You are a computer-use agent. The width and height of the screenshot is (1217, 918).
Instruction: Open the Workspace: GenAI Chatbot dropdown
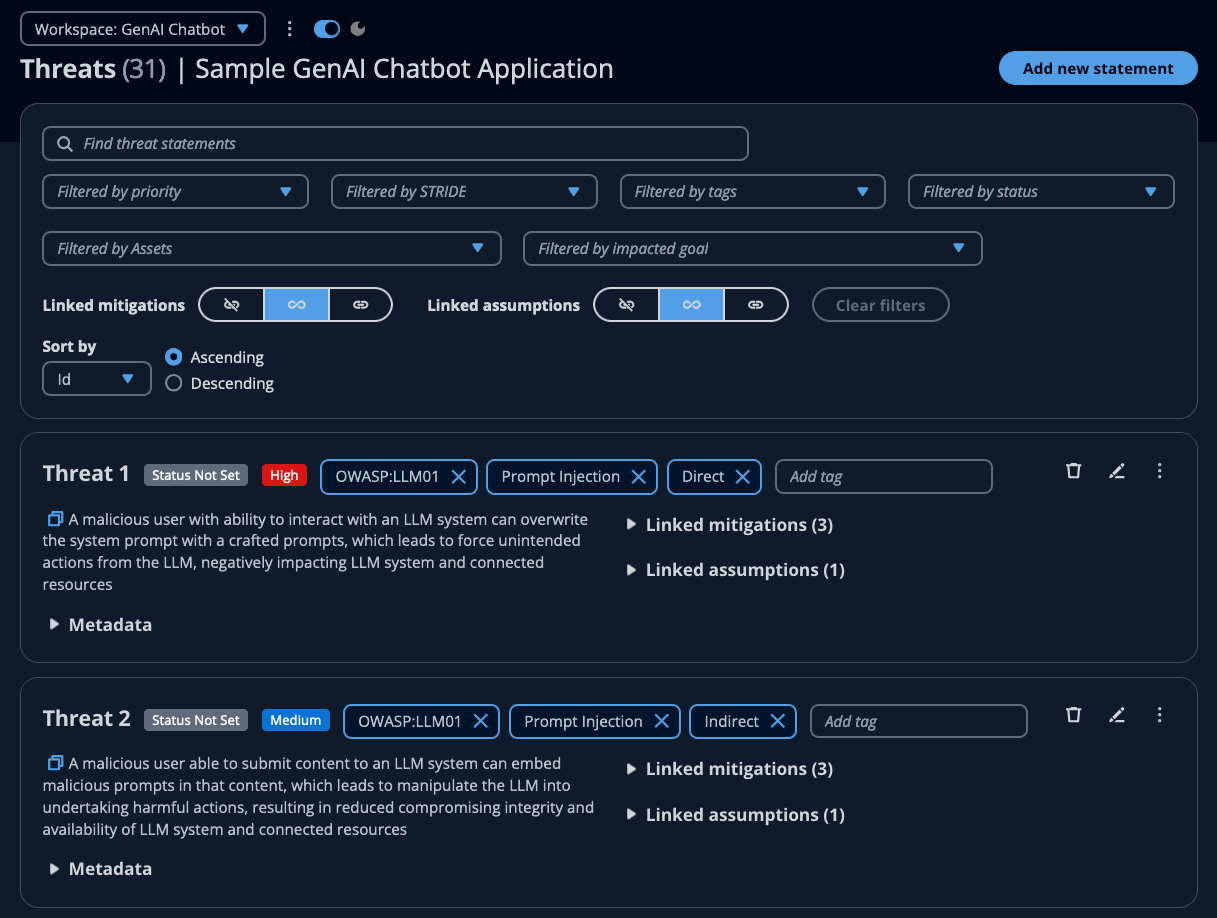(142, 28)
